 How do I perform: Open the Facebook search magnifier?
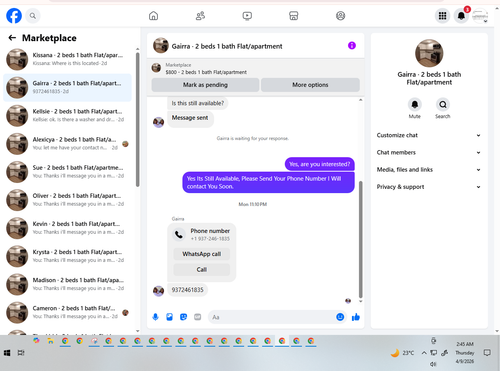click(33, 16)
